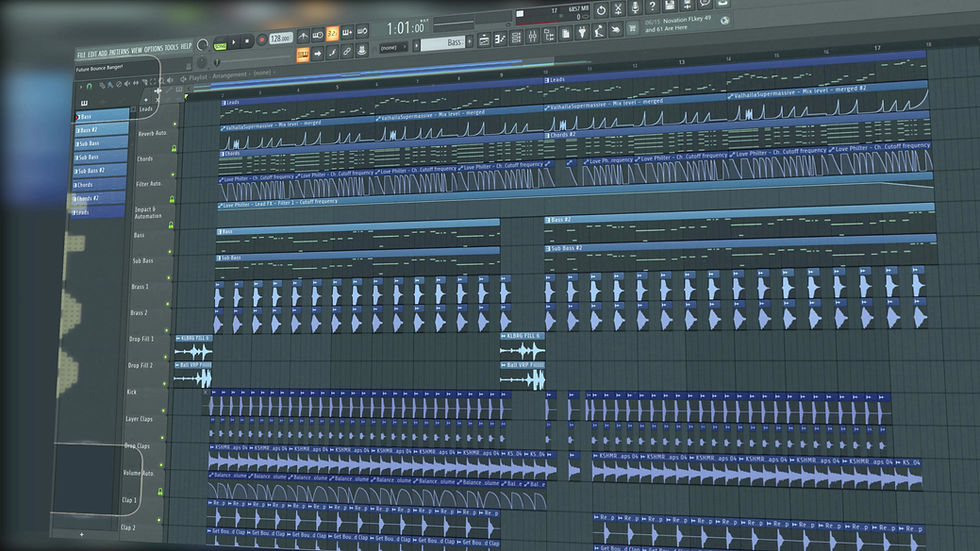Open the Channel rack icon
980x551 pixels.
[x=516, y=38]
